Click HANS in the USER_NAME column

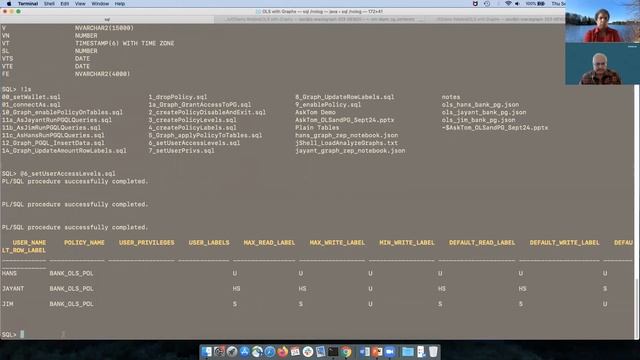coord(9,273)
